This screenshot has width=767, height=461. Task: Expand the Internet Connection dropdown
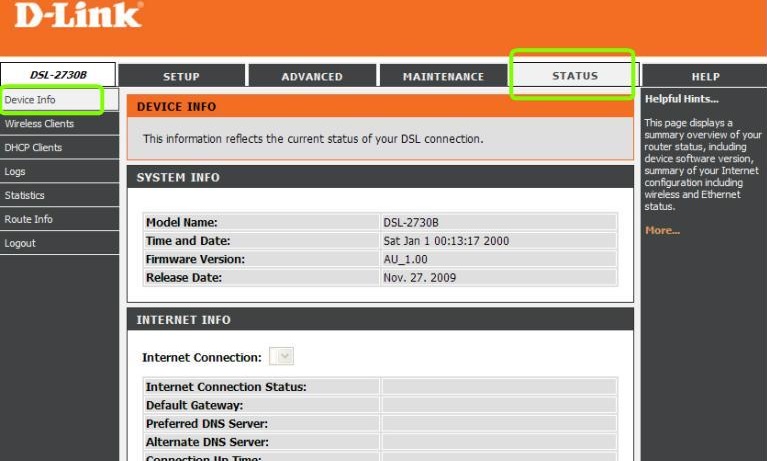pos(281,356)
